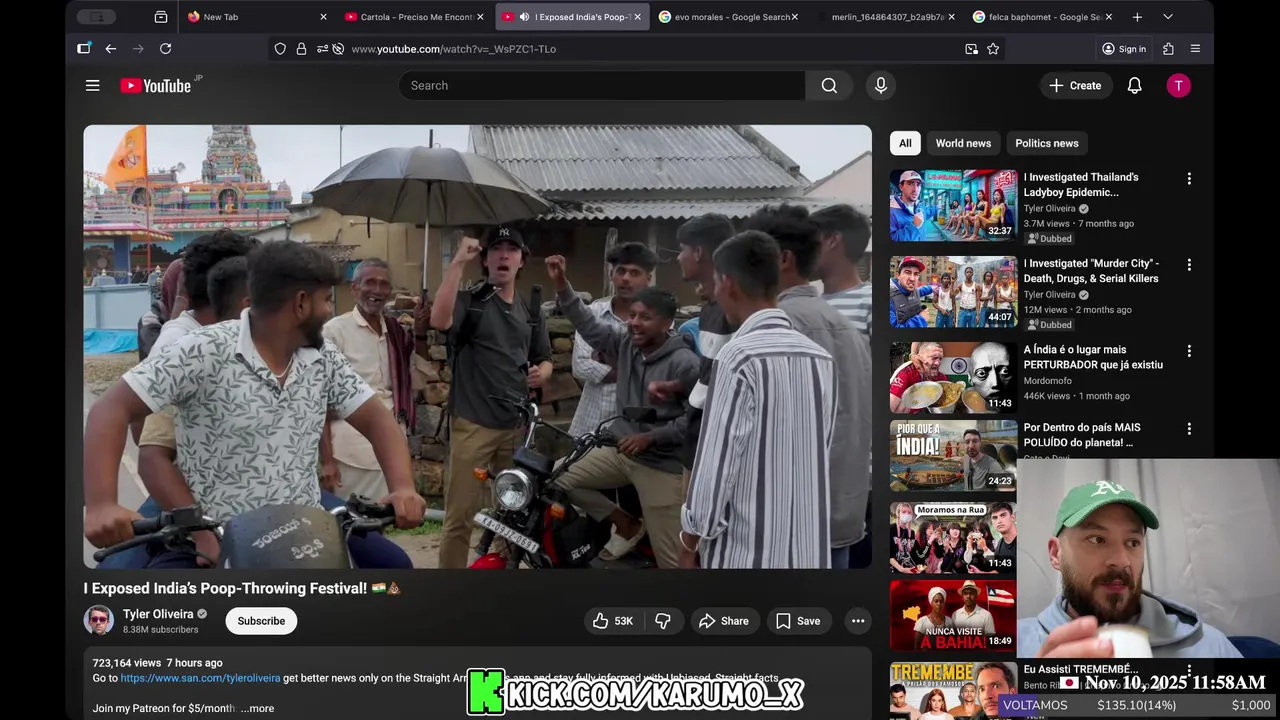Expand the description with ...more
1280x720 pixels.
tap(257, 708)
